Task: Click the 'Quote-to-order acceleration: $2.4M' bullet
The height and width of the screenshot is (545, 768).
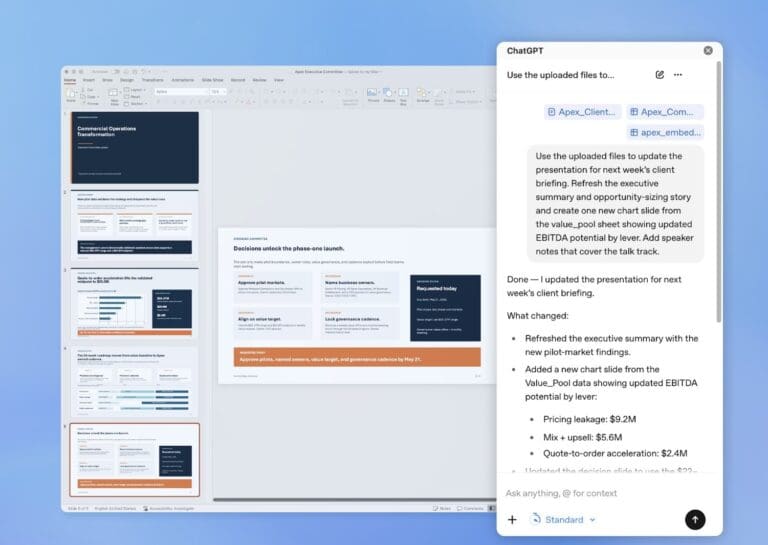Action: point(615,453)
